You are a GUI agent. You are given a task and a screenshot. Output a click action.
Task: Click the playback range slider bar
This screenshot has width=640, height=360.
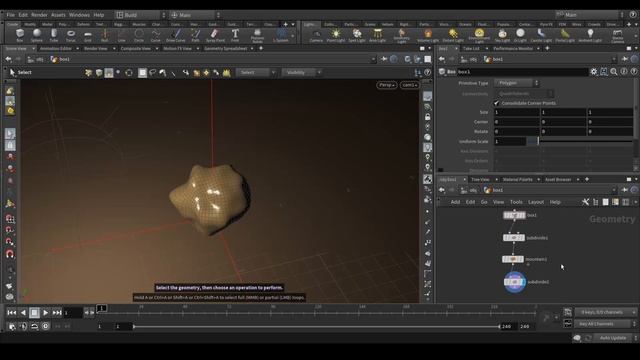point(316,327)
